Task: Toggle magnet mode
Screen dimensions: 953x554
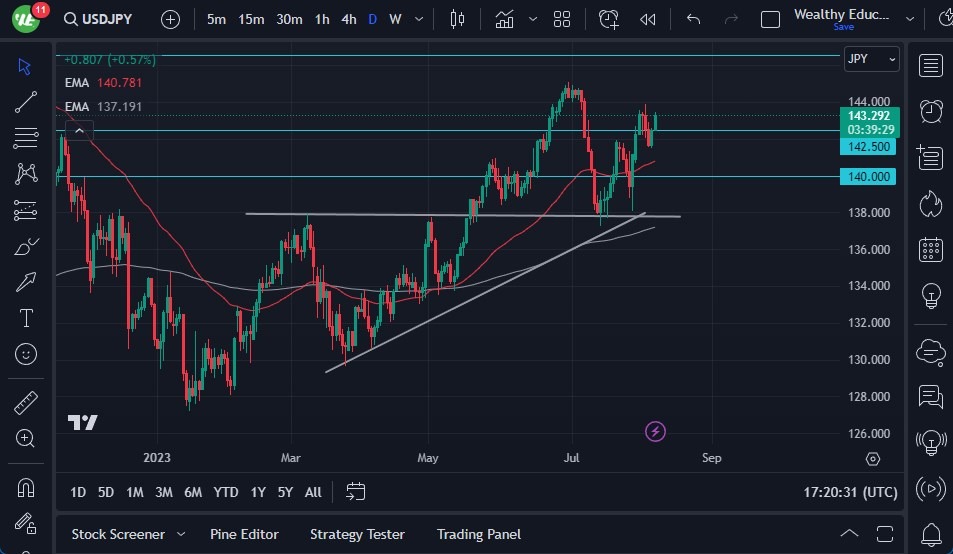Action: (x=26, y=488)
